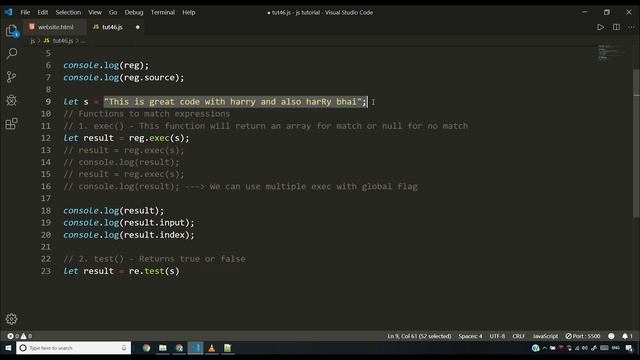Screen dimensions: 640x360
Task: Click the volume icon in system tray
Action: click(x=584, y=348)
